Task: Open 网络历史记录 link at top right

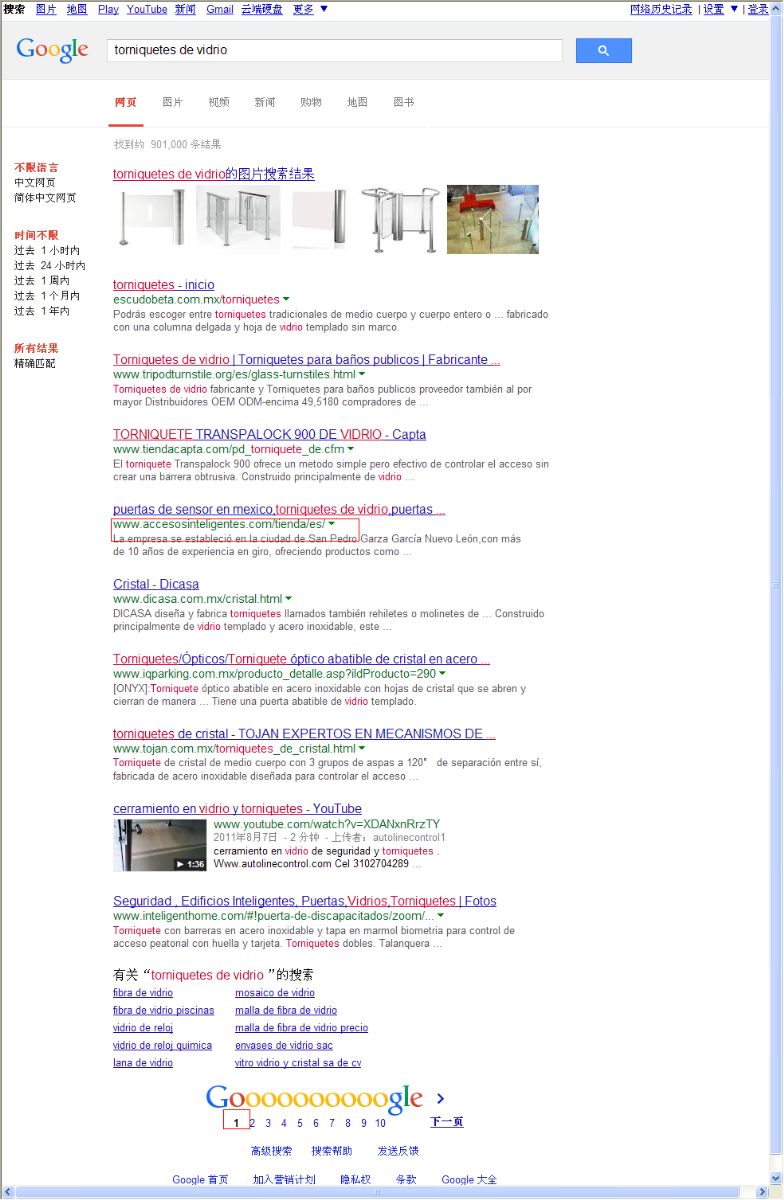Action: (x=661, y=9)
